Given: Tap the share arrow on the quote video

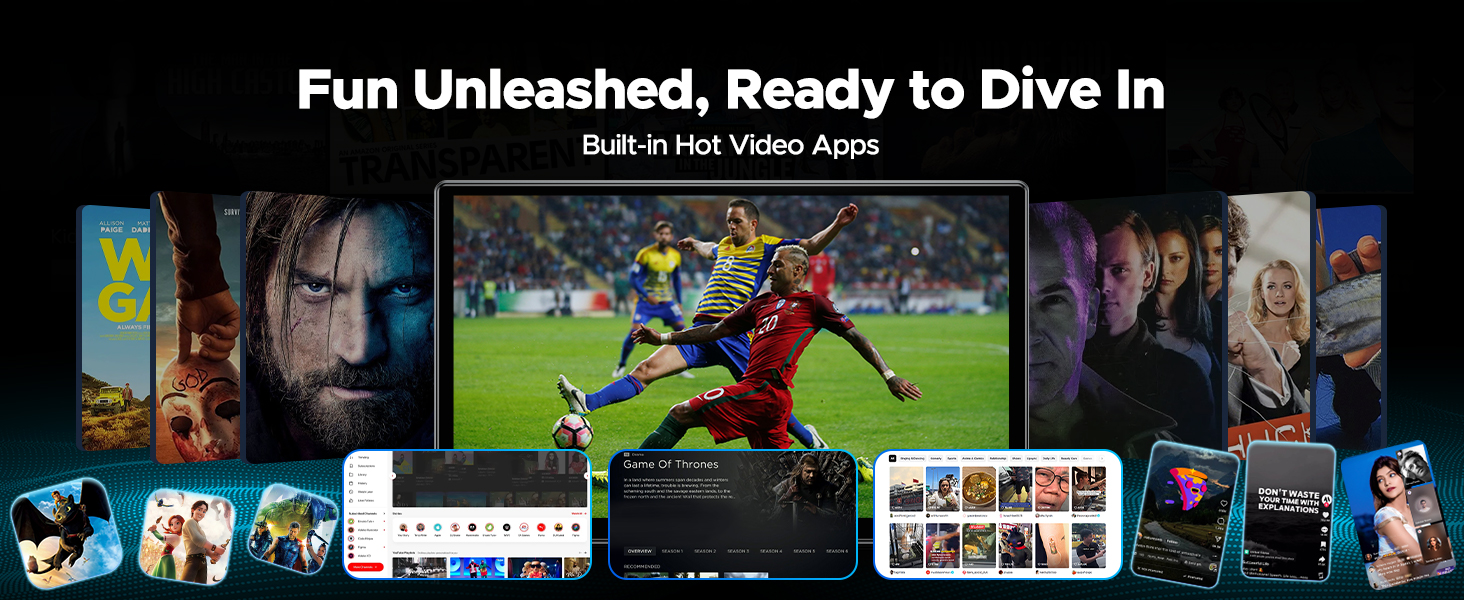Looking at the screenshot, I should 1323,558.
